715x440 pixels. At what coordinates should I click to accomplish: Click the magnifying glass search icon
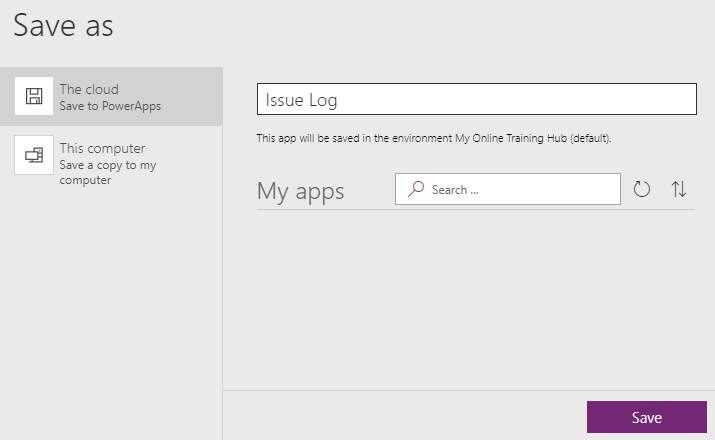click(x=416, y=189)
